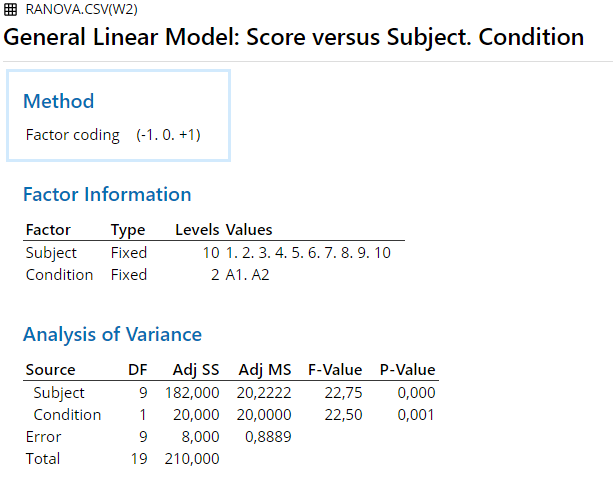The height and width of the screenshot is (494, 613).
Task: Click the F-Value column header
Action: pos(334,370)
